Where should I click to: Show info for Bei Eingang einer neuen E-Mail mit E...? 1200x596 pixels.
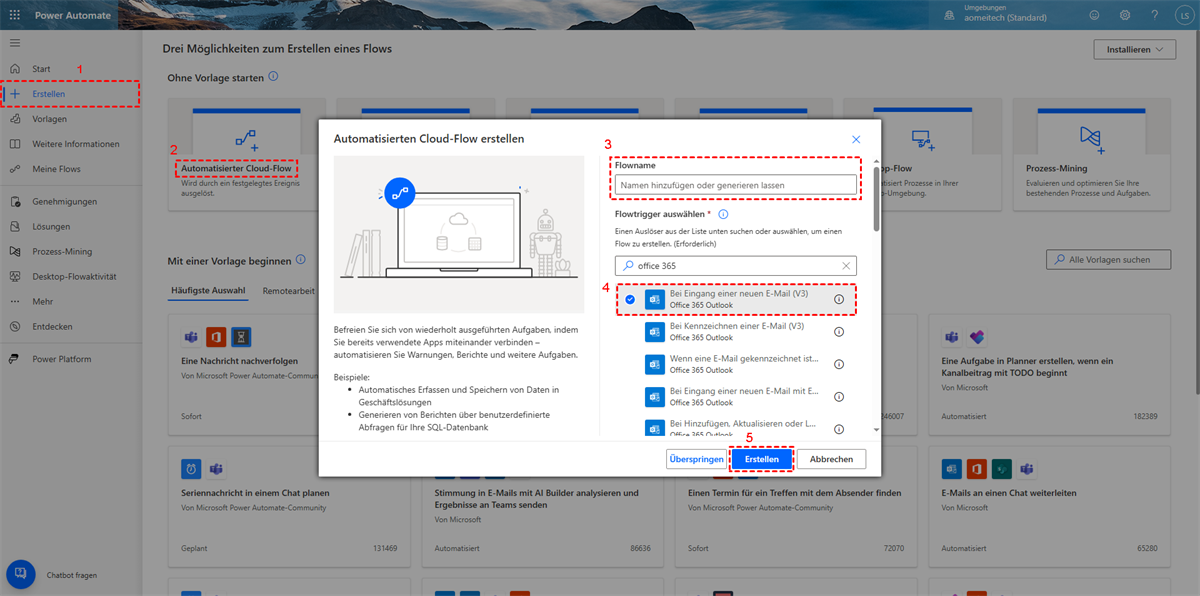[x=839, y=396]
